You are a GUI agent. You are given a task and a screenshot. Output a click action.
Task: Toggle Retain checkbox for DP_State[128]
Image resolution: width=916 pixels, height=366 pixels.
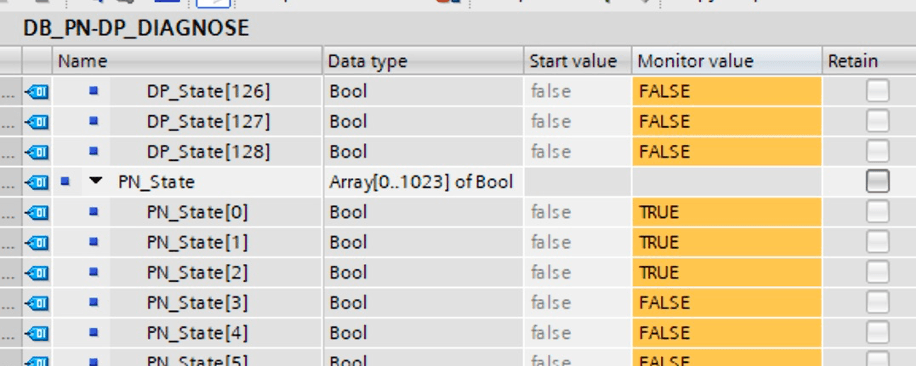877,152
